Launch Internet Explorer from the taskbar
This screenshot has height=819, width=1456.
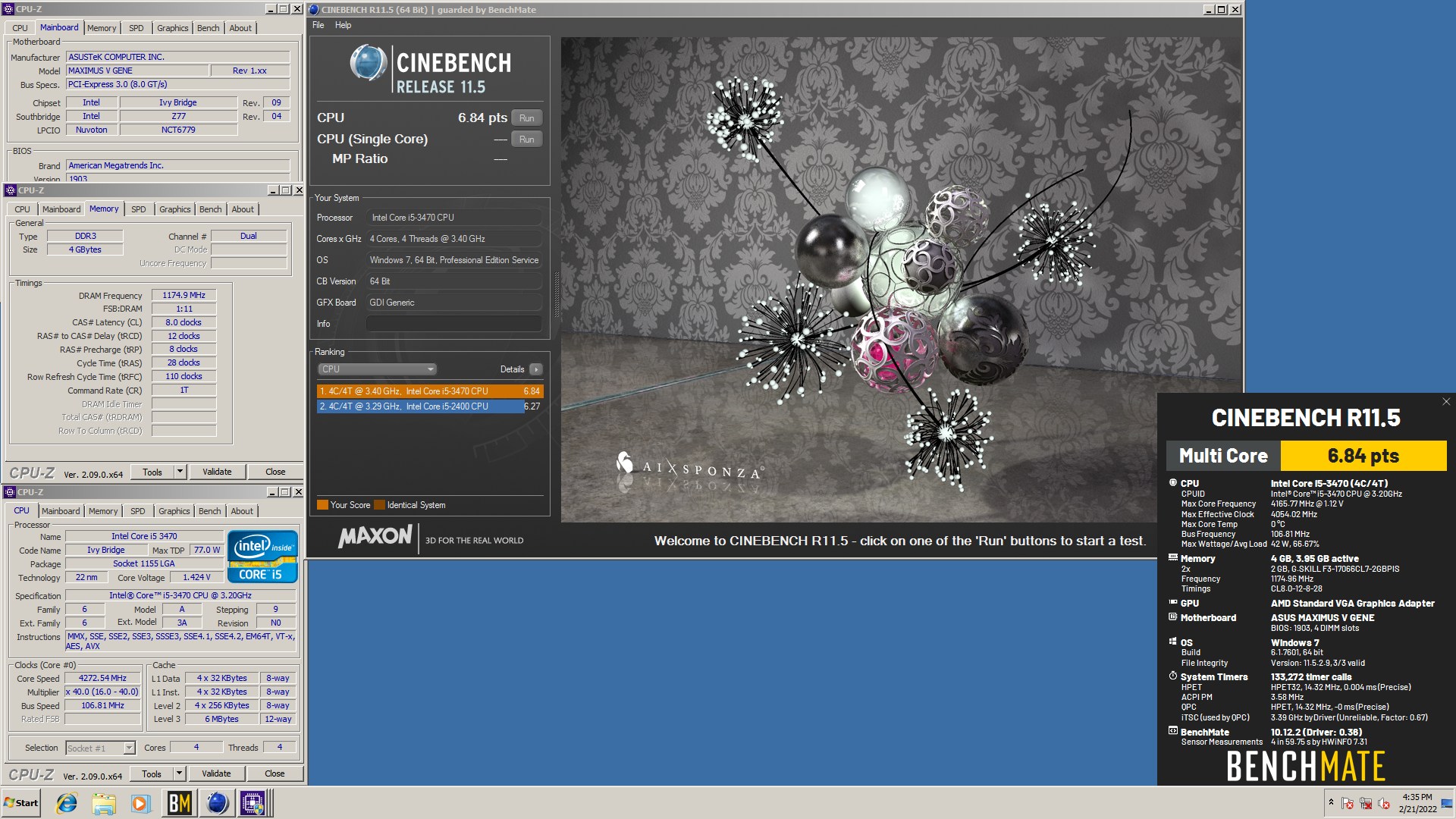point(67,803)
